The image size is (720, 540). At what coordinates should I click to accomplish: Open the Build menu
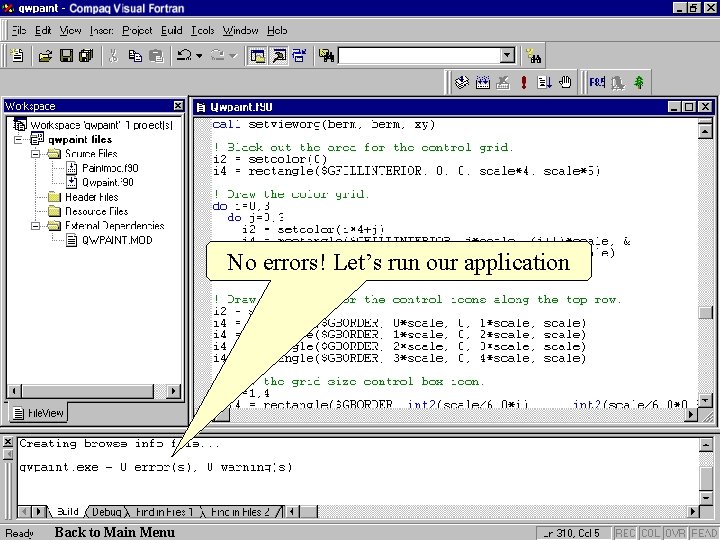pos(172,30)
